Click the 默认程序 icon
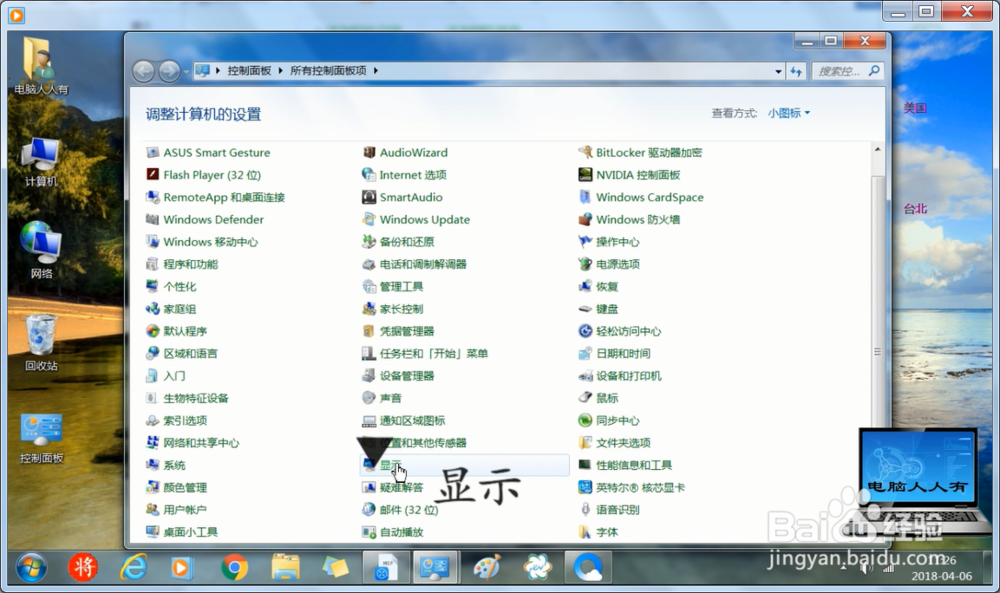Screen dimensions: 1000x593 point(152,331)
